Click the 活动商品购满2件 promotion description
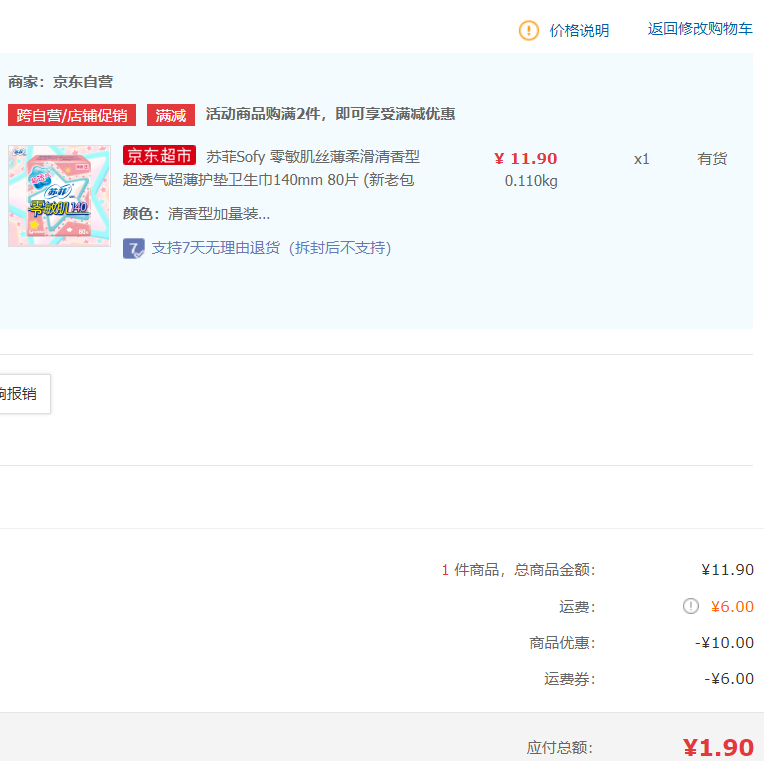 point(330,114)
